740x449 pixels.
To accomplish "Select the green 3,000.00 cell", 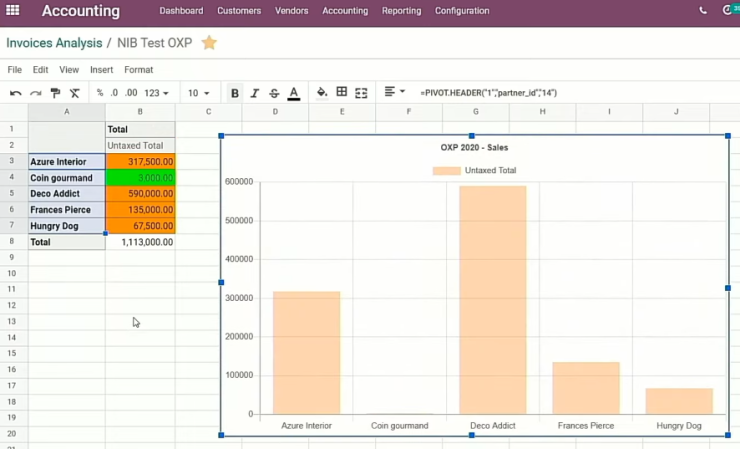I will (140, 178).
